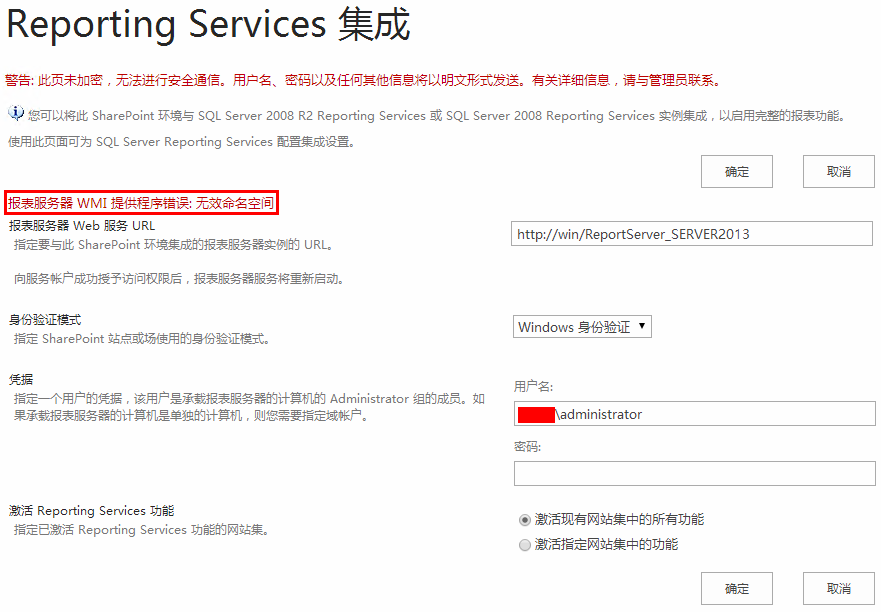Click the 使用此页面可为 SQL Server Reporting Services text
This screenshot has width=881, height=612.
coord(181,142)
